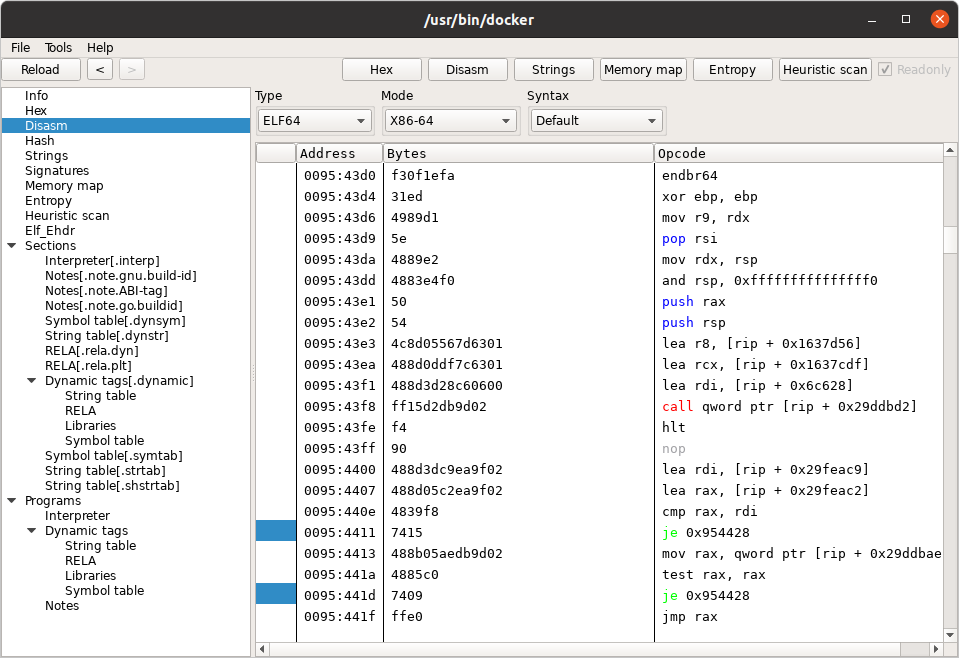Click the highlighted marker at address 0095:4411

[276, 533]
